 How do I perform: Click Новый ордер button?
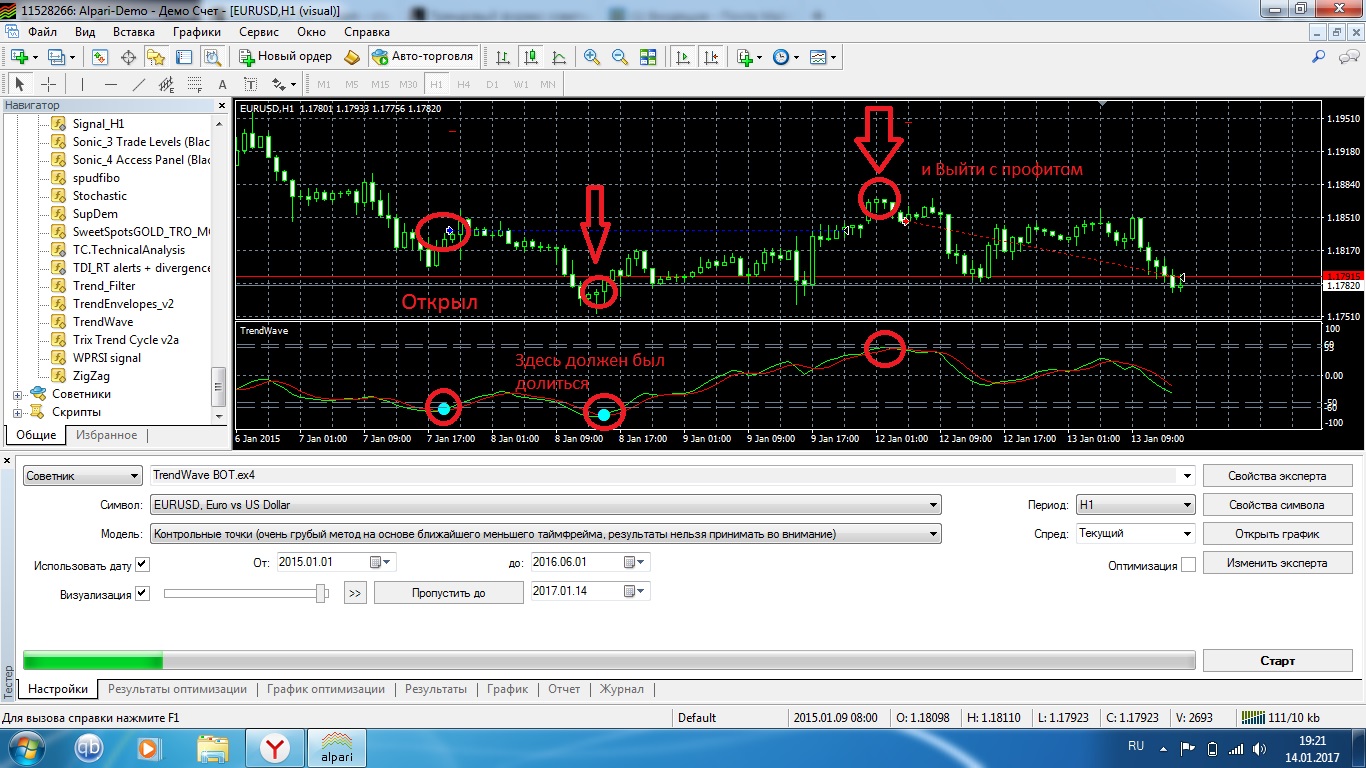(x=284, y=57)
